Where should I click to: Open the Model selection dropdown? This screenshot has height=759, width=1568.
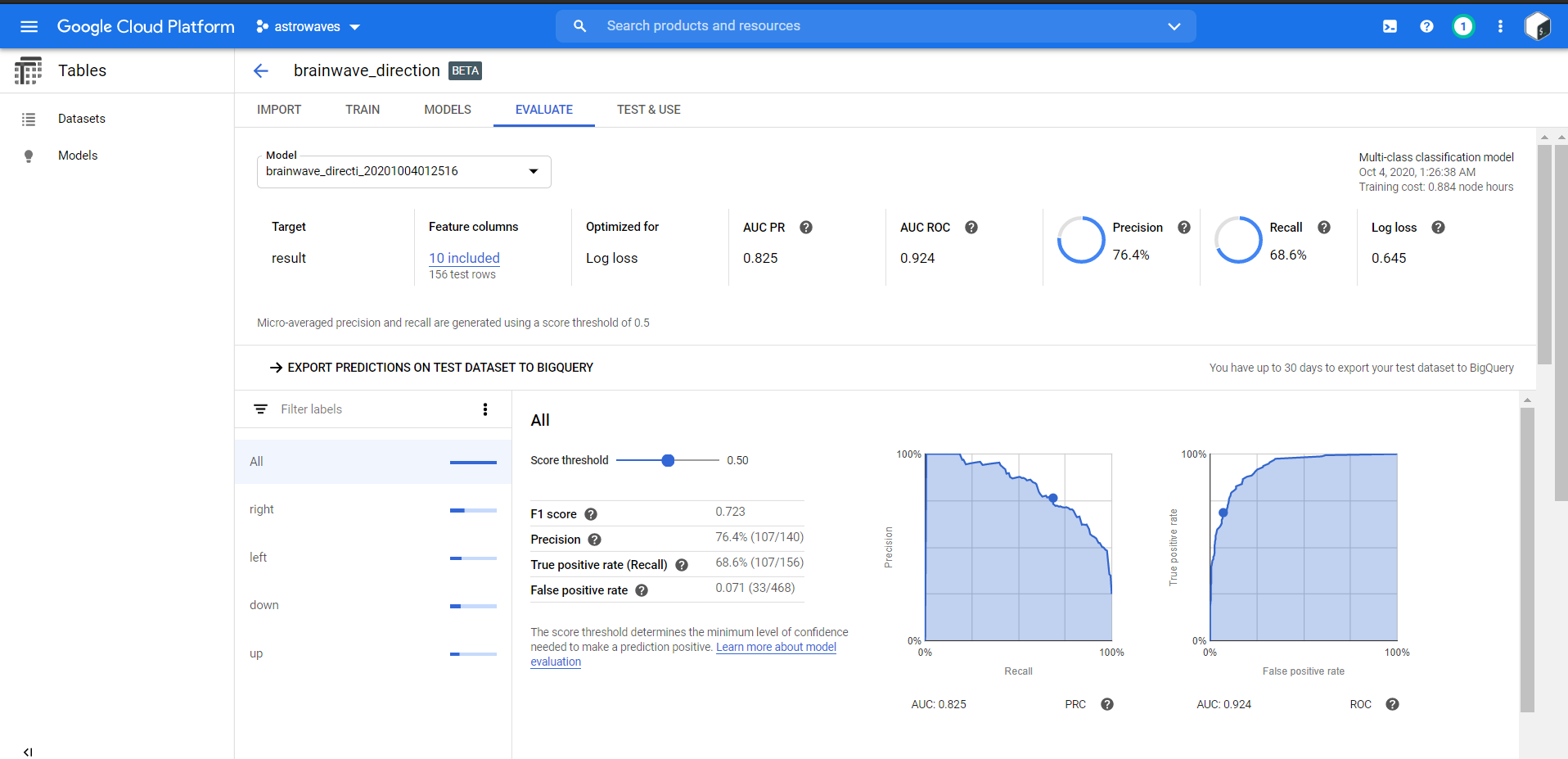[x=404, y=172]
